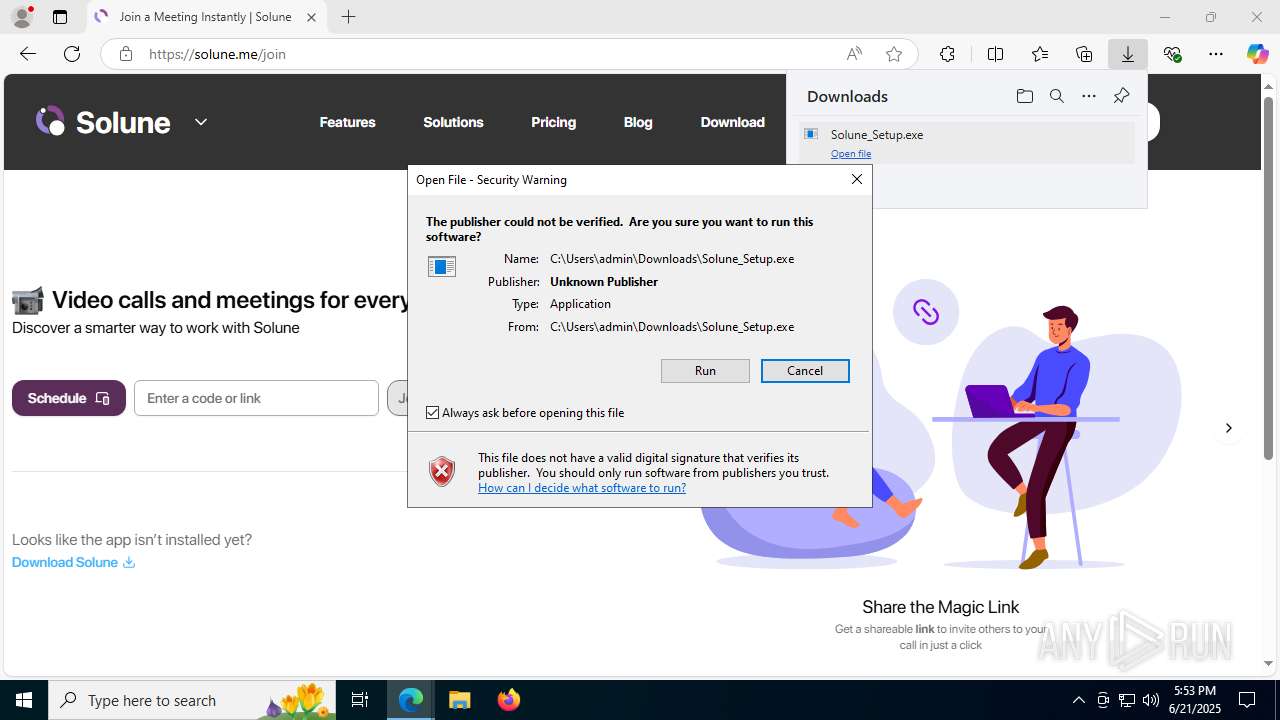
Task: Open File Explorer from the taskbar
Action: [x=460, y=700]
